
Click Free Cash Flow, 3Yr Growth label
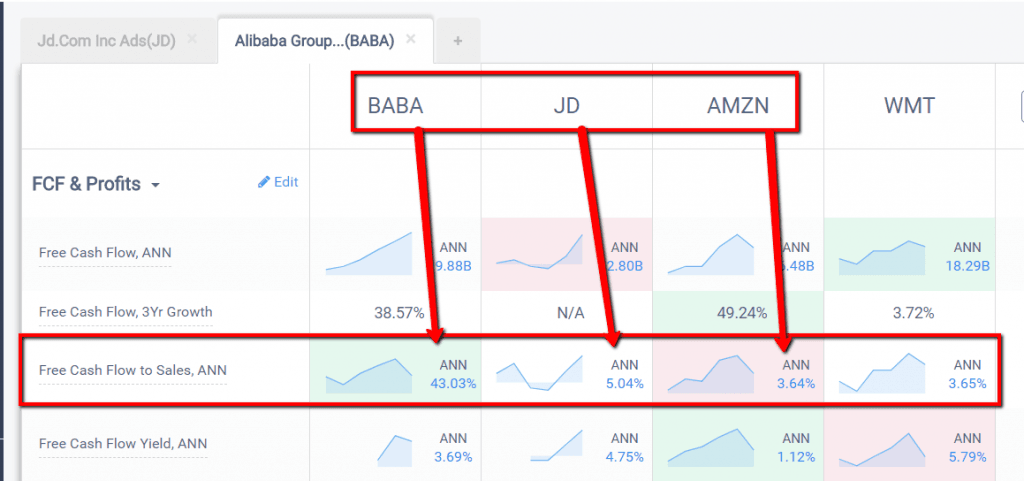[125, 312]
